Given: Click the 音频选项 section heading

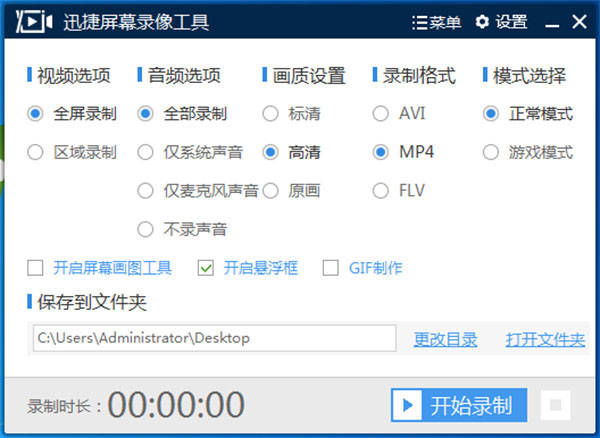Looking at the screenshot, I should [184, 75].
